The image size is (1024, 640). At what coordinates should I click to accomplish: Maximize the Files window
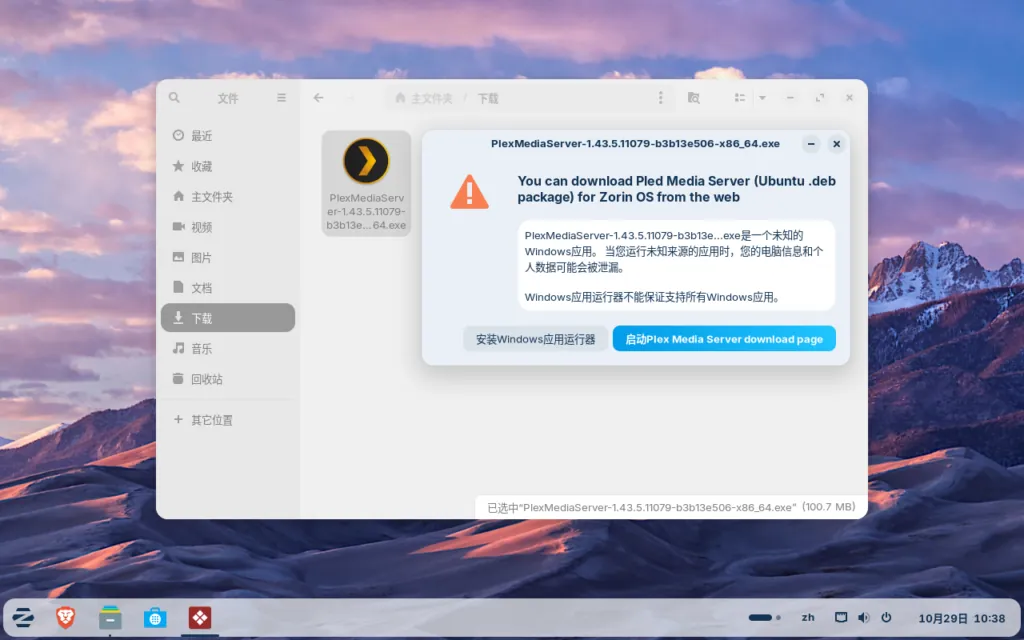[820, 98]
